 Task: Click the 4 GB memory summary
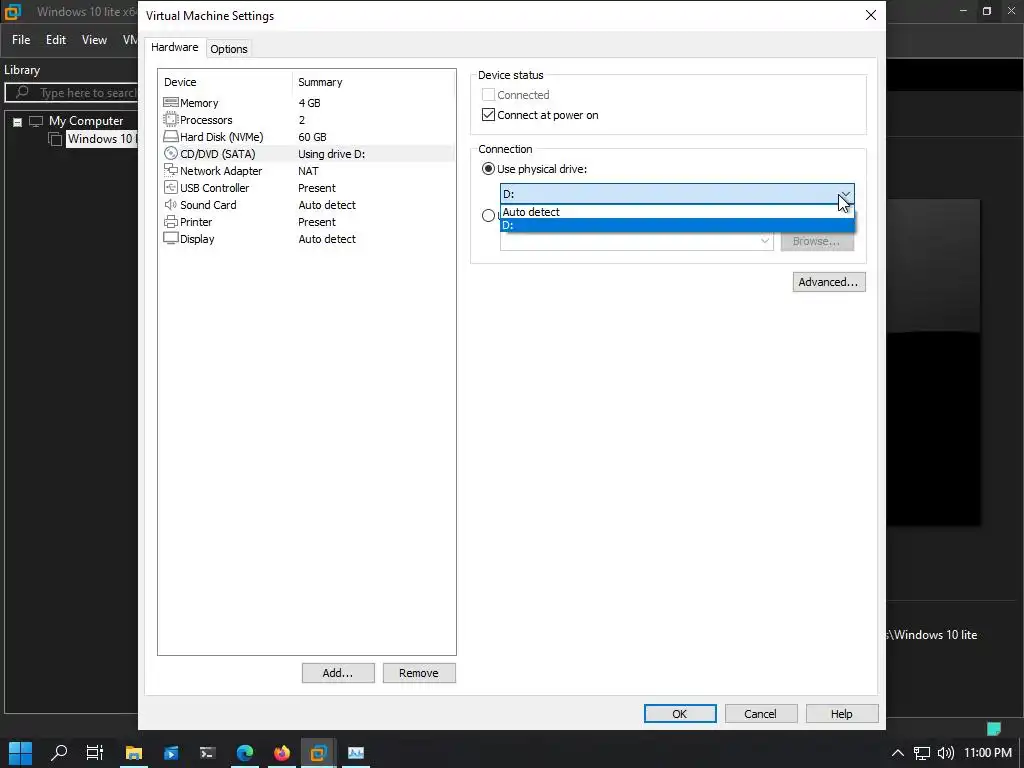[x=309, y=103]
